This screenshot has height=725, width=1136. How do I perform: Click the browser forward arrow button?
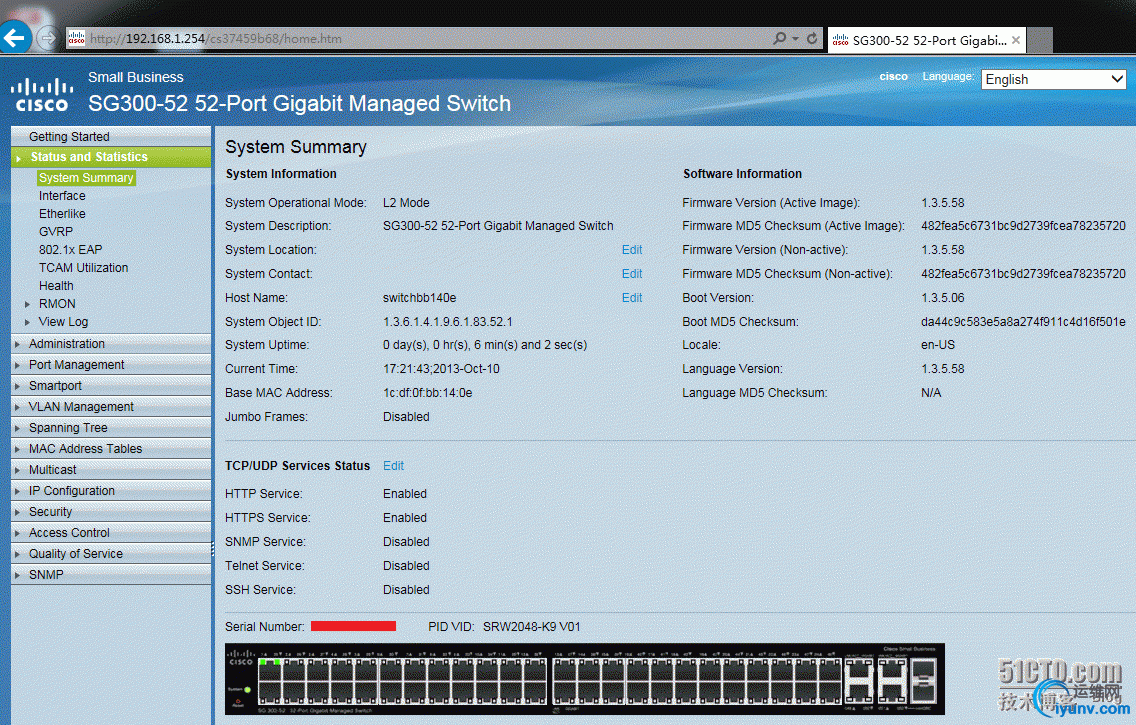coord(47,38)
